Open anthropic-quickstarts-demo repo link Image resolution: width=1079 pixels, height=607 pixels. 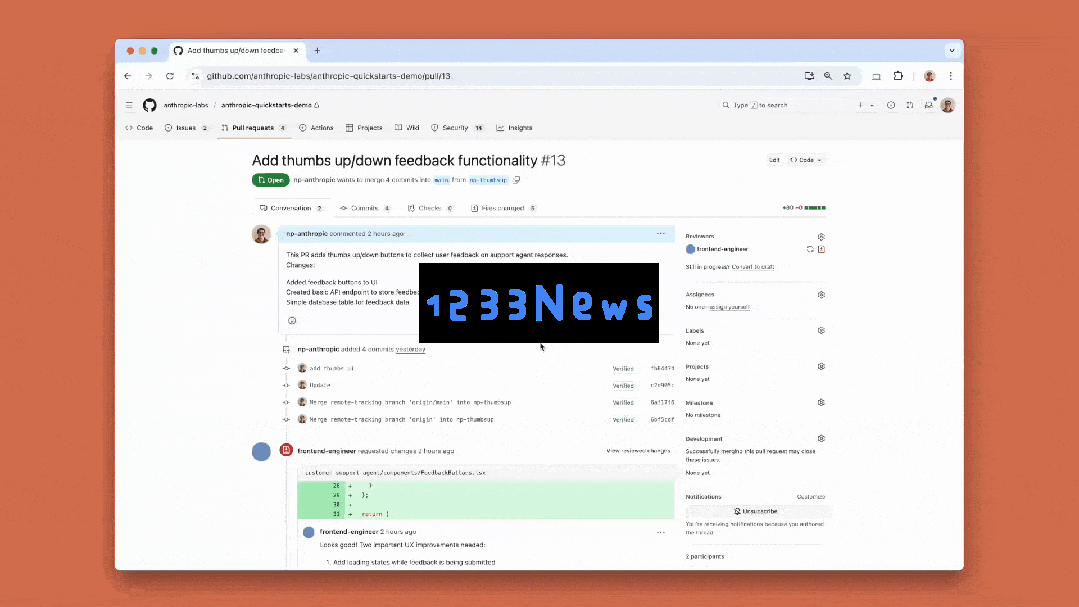coord(266,105)
